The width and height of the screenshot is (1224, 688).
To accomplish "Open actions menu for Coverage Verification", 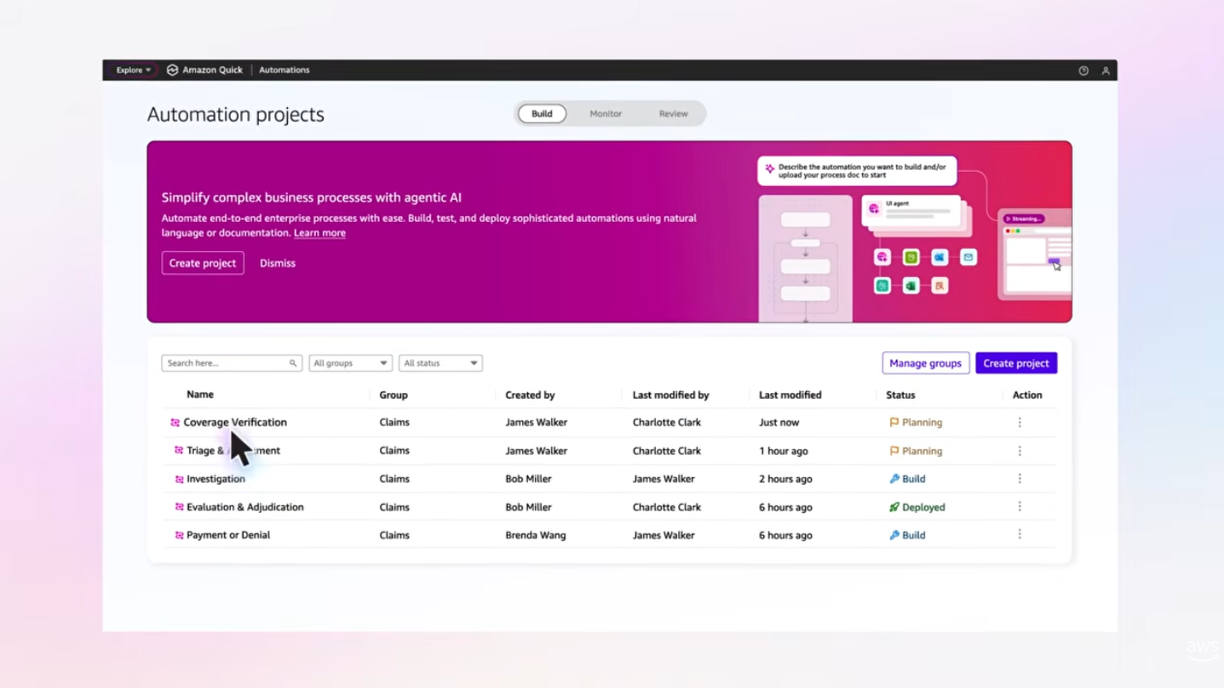I will [x=1019, y=423].
